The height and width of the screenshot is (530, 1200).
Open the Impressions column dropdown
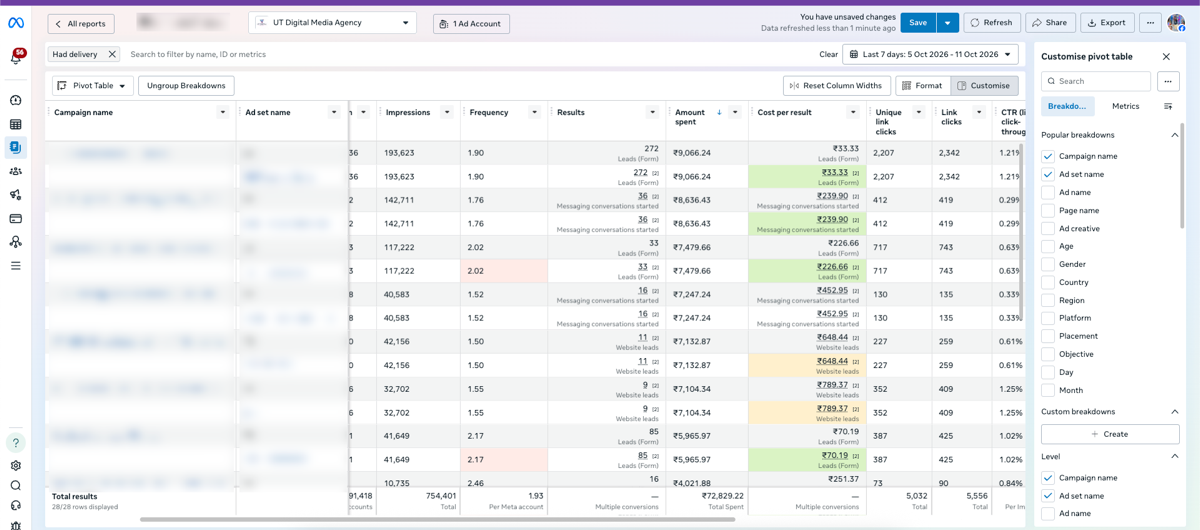pyautogui.click(x=447, y=112)
